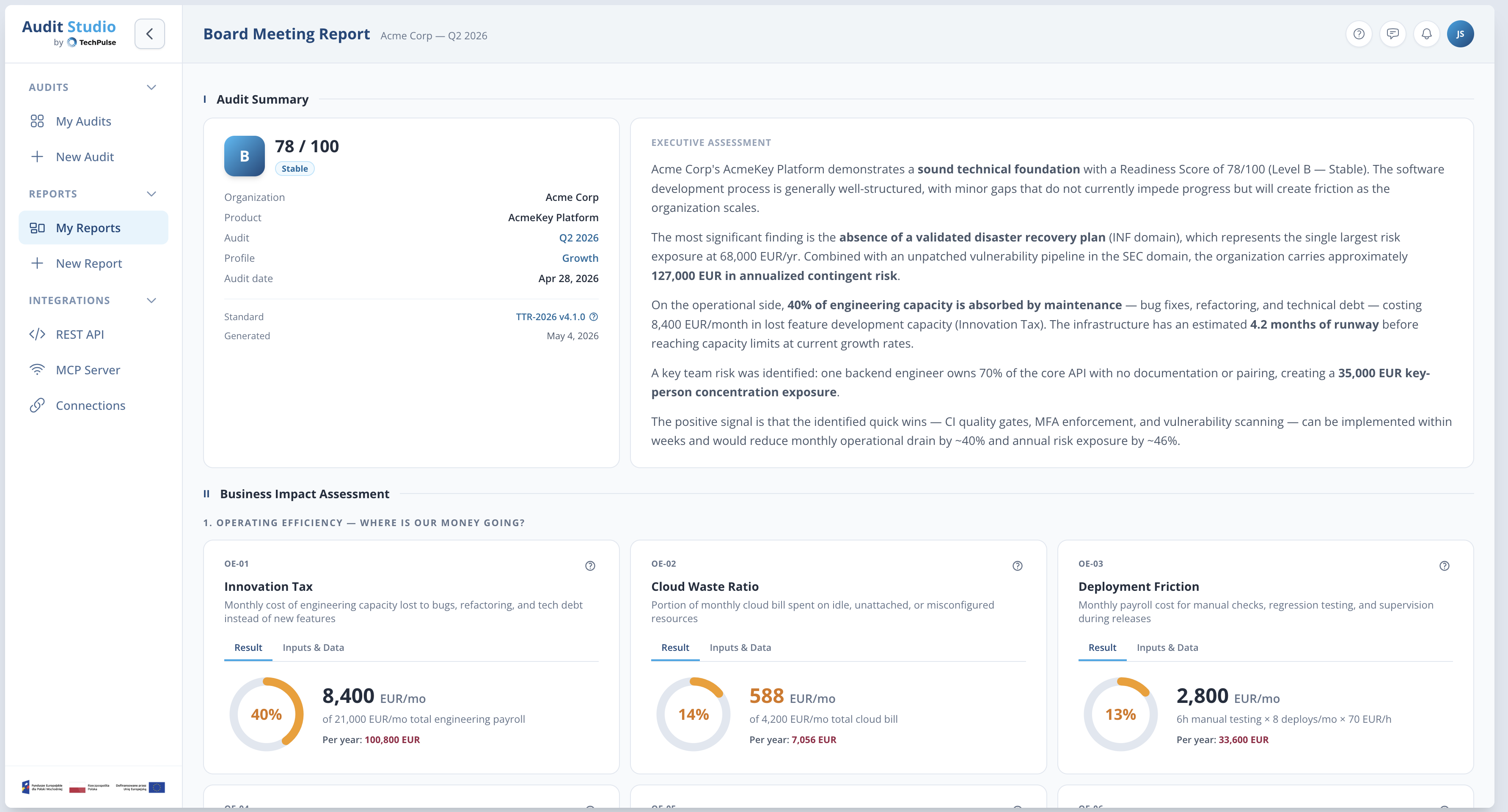Click the My Reports layout icon
1508x812 pixels.
click(37, 228)
